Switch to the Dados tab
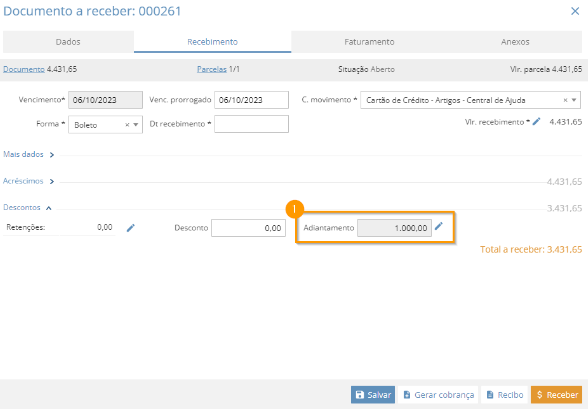588x409 pixels. click(x=68, y=42)
